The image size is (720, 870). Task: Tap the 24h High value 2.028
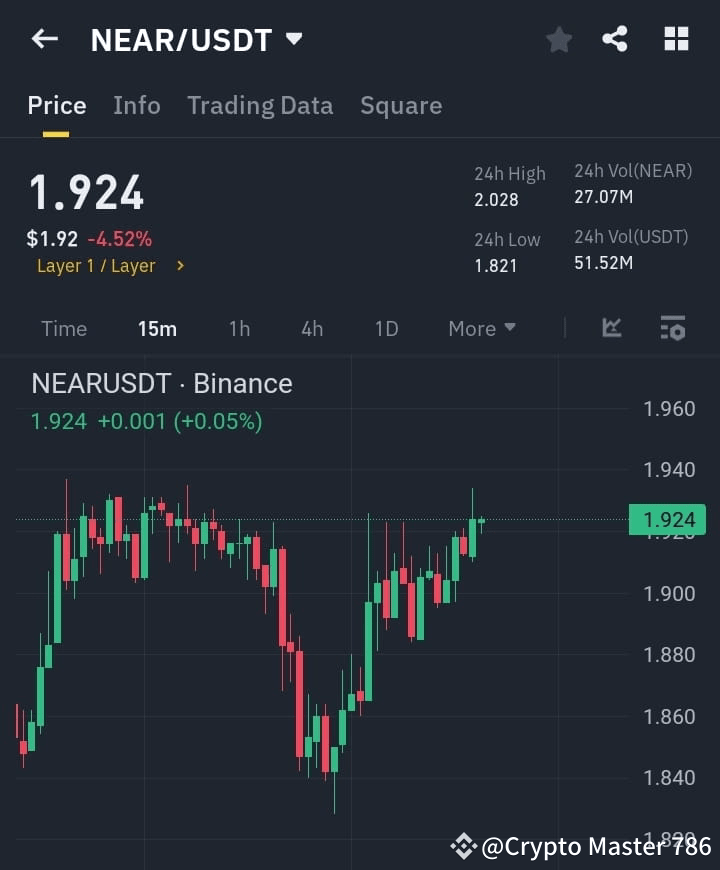pyautogui.click(x=496, y=199)
